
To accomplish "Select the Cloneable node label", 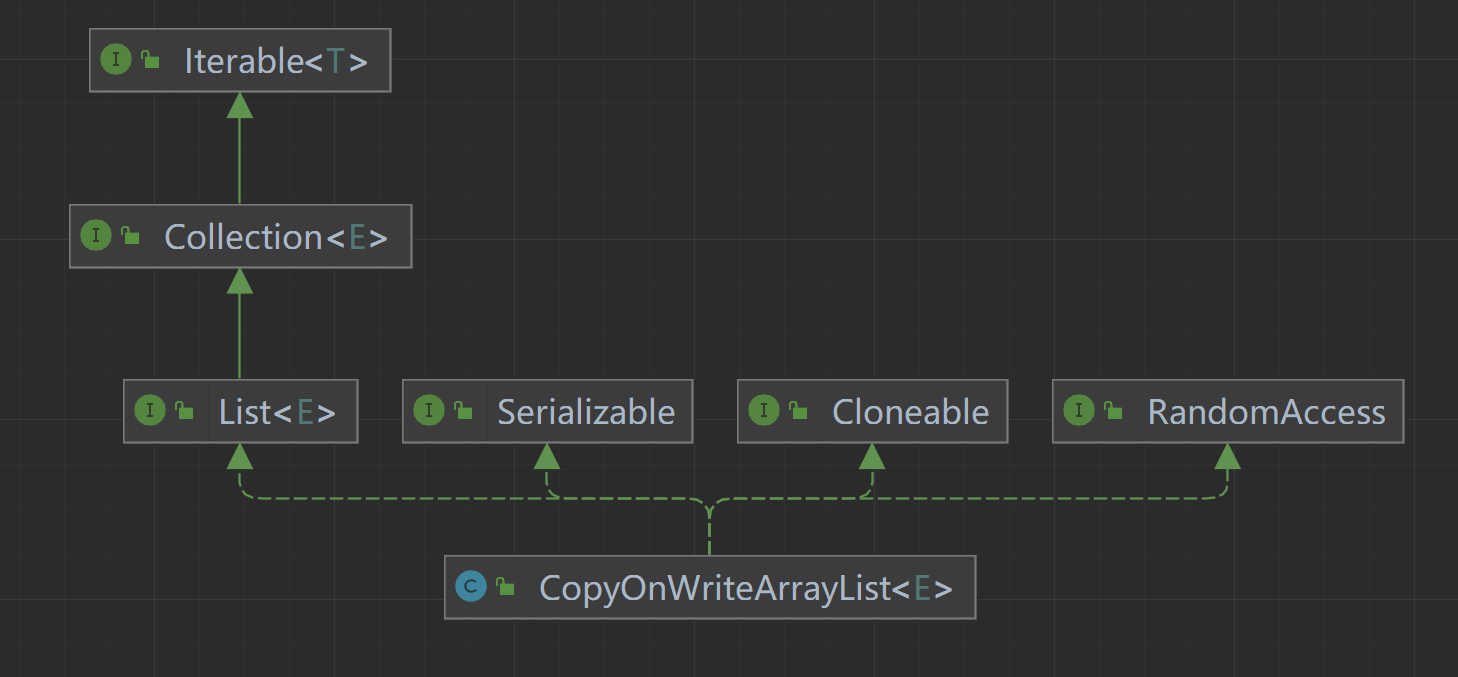I will click(910, 412).
